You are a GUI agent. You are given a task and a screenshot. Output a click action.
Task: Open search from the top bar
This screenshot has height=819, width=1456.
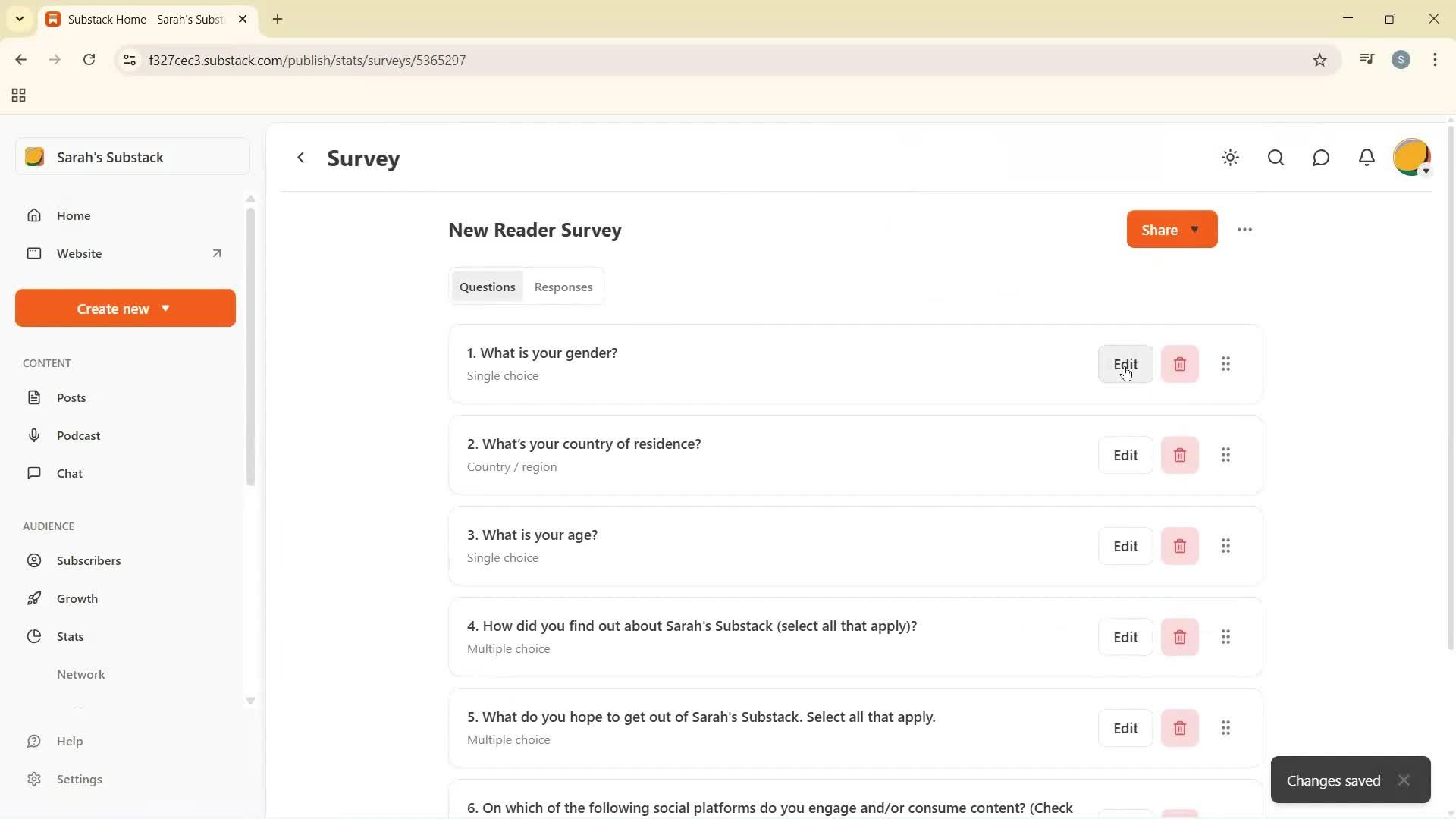(1276, 158)
